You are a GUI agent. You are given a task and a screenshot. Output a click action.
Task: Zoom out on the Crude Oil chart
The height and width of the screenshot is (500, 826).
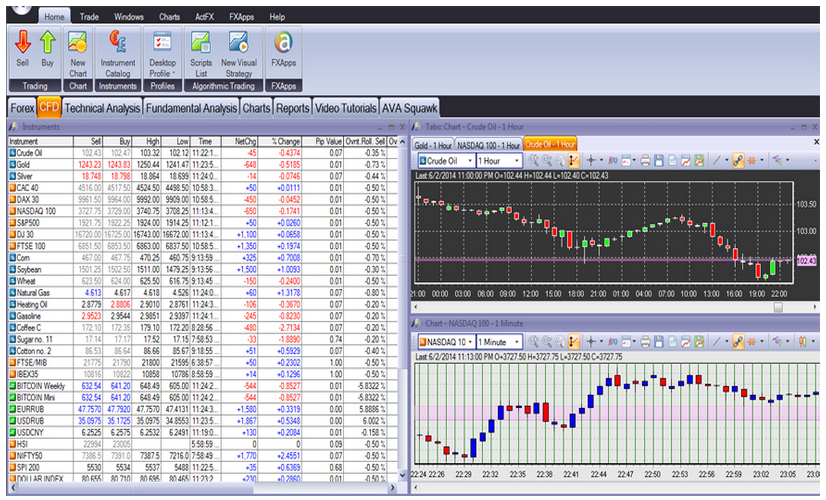(x=547, y=161)
